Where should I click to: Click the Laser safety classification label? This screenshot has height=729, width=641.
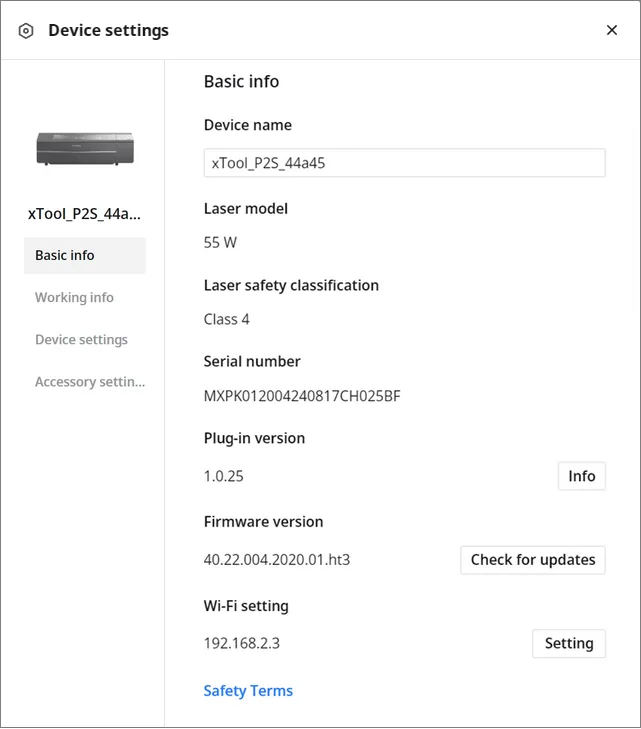[291, 285]
